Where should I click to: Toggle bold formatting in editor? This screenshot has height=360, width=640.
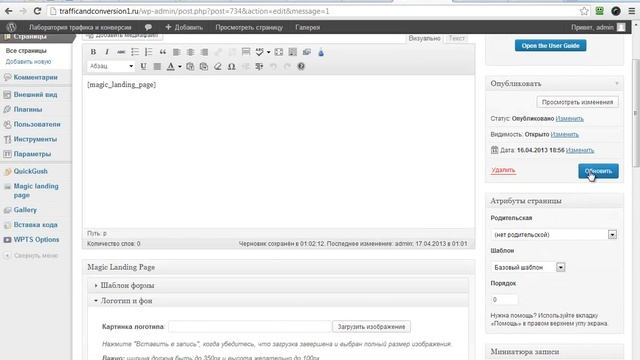point(93,52)
